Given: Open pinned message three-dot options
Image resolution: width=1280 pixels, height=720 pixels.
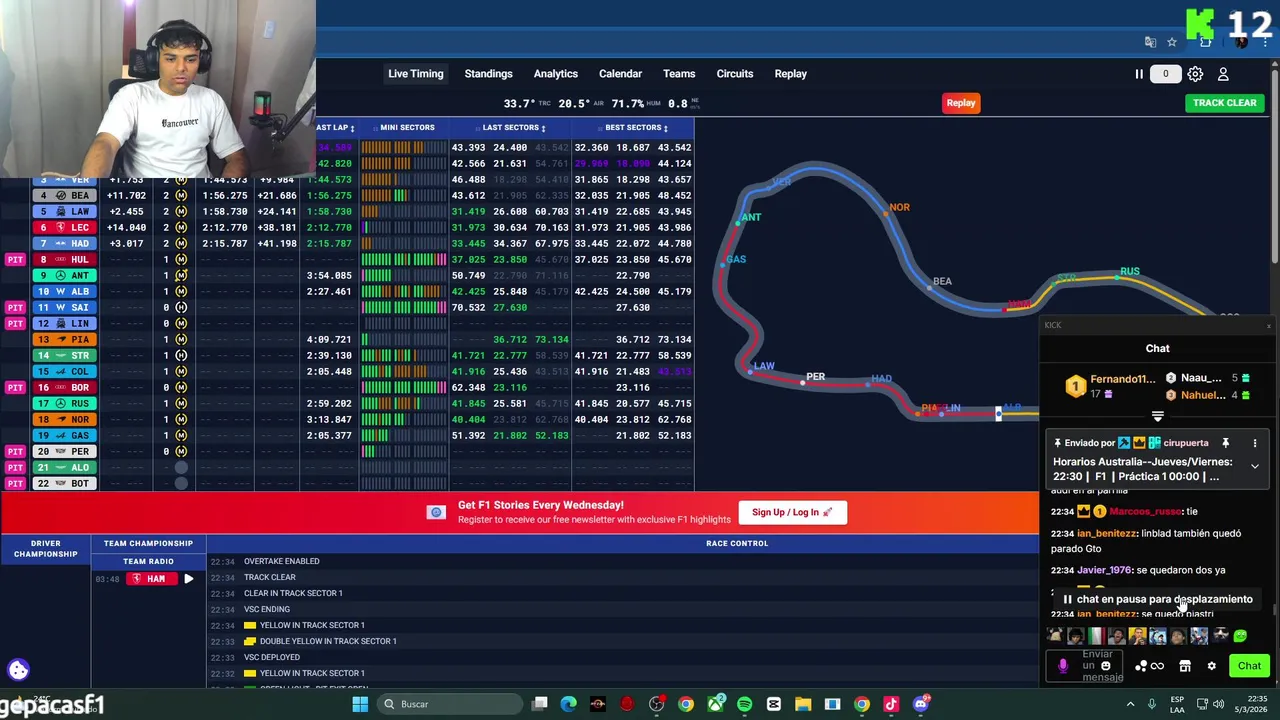Looking at the screenshot, I should pyautogui.click(x=1254, y=443).
